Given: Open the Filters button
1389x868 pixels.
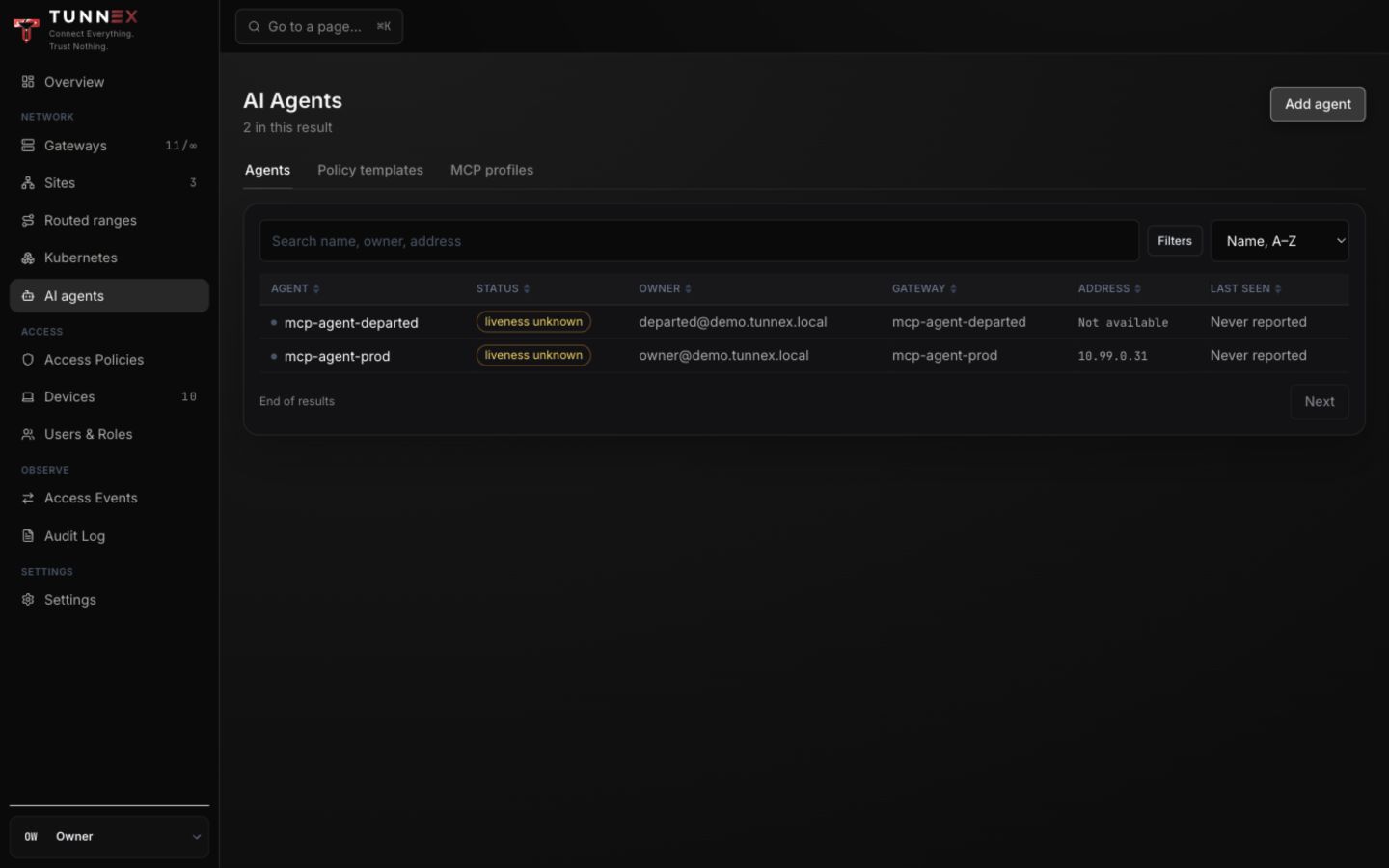Looking at the screenshot, I should click(1175, 241).
